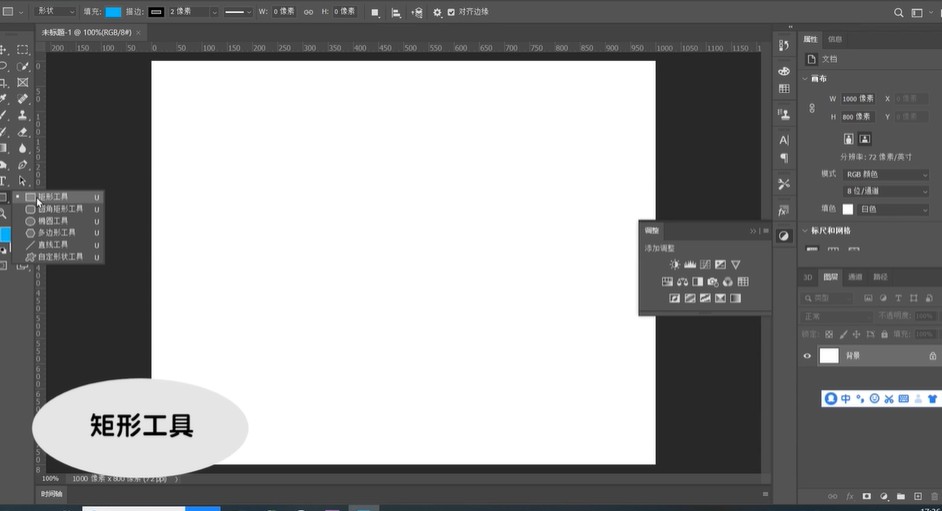Open the 正常 blend mode dropdown

coord(836,316)
